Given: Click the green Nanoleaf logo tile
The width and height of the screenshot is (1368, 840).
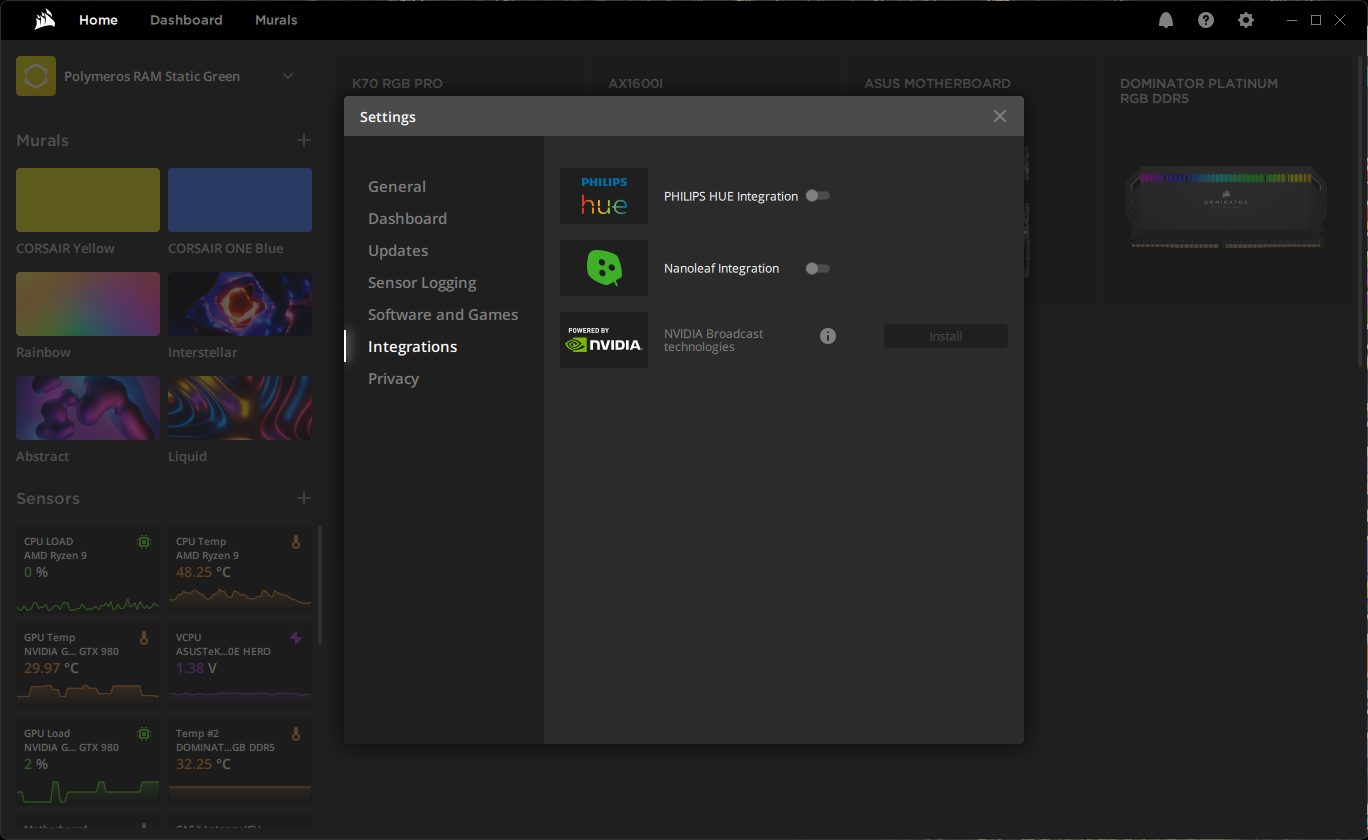Looking at the screenshot, I should point(604,268).
